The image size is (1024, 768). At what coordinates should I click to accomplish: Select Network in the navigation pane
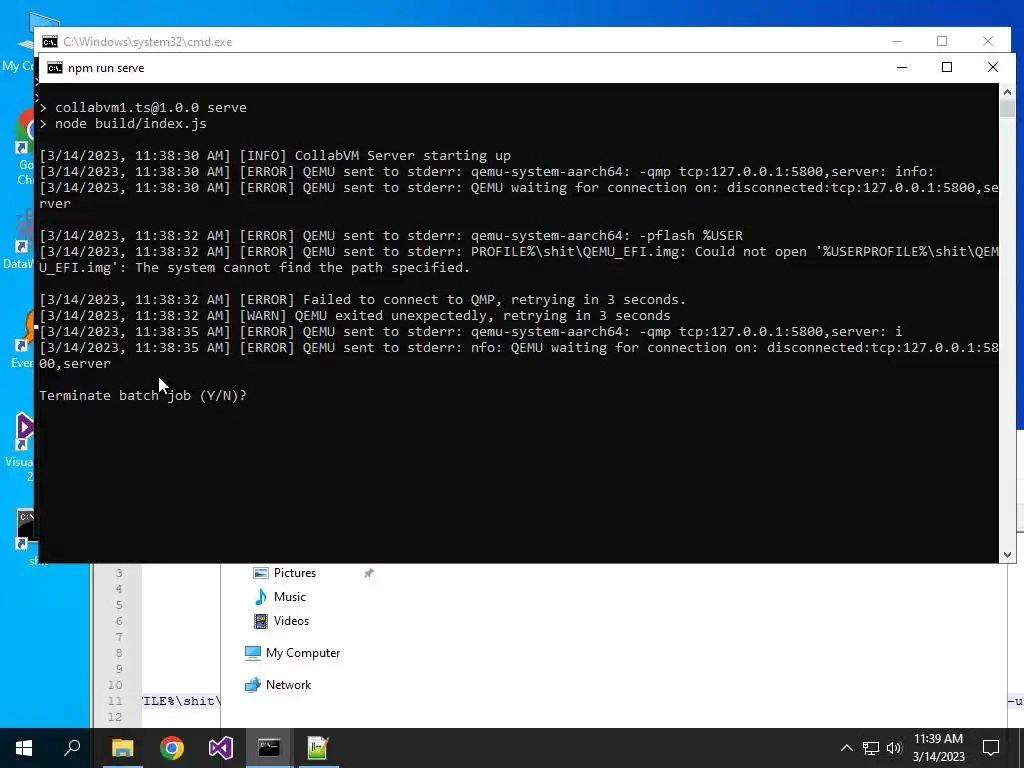(x=289, y=685)
